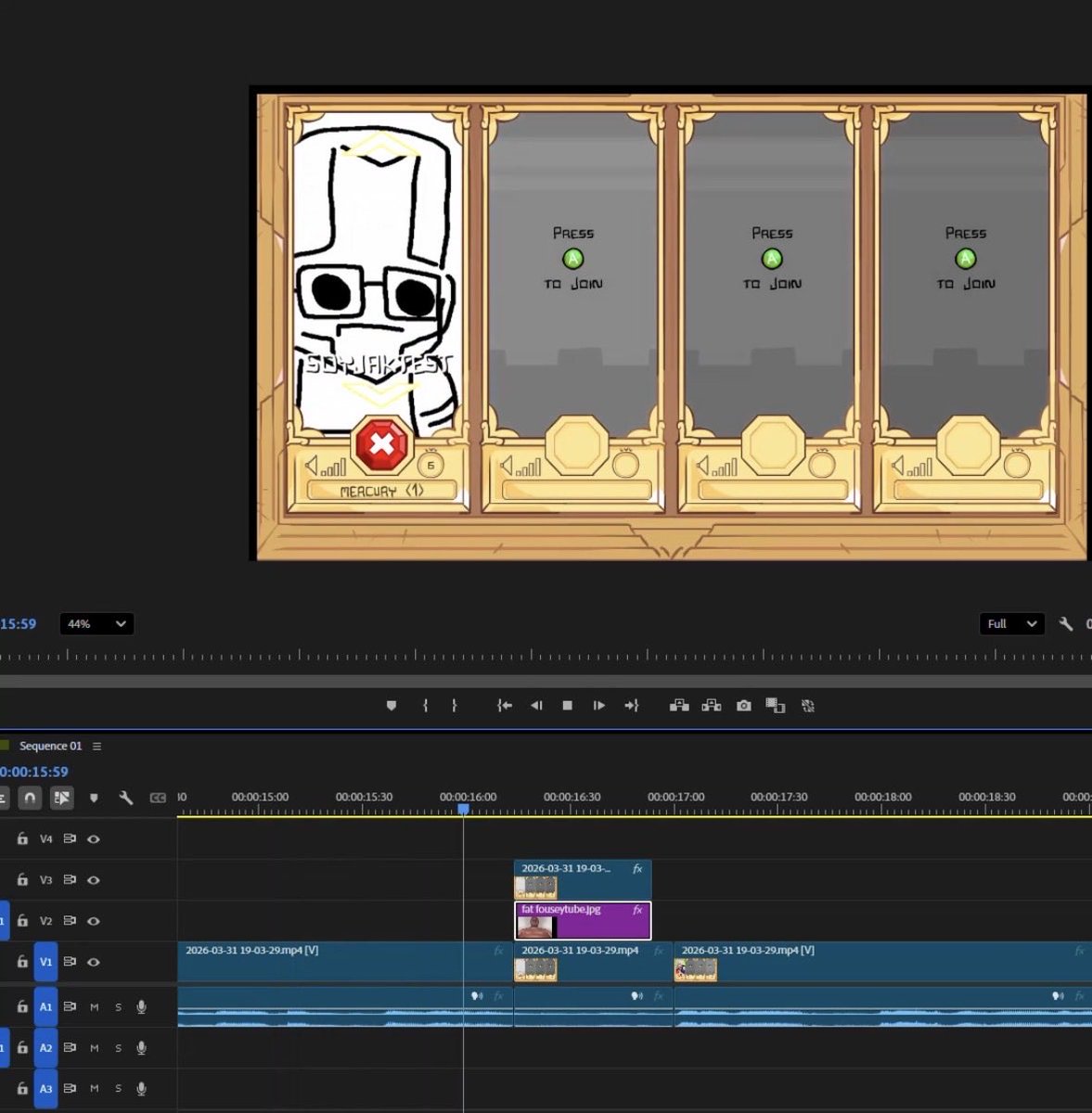Mute the A1 audio track
1092x1113 pixels.
click(94, 1006)
